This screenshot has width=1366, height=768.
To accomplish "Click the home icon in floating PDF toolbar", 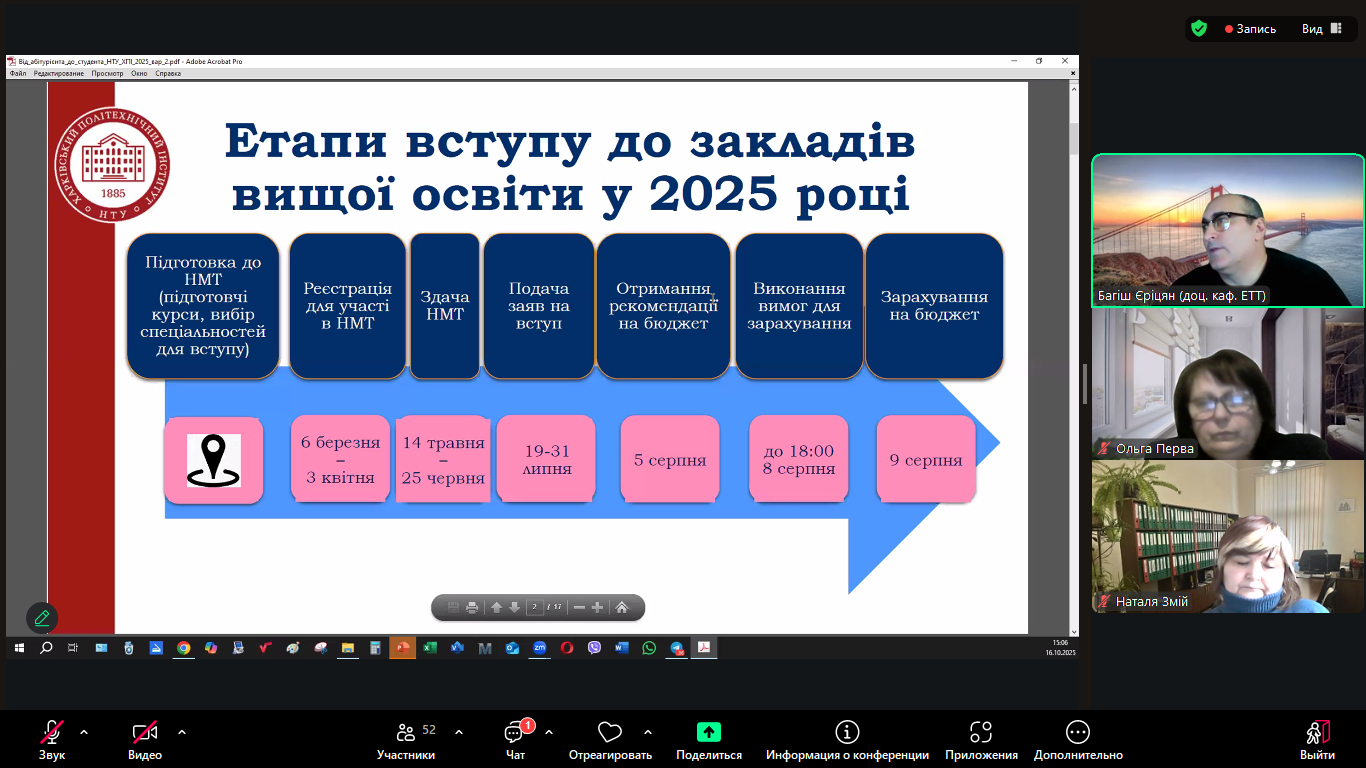I will [x=621, y=607].
